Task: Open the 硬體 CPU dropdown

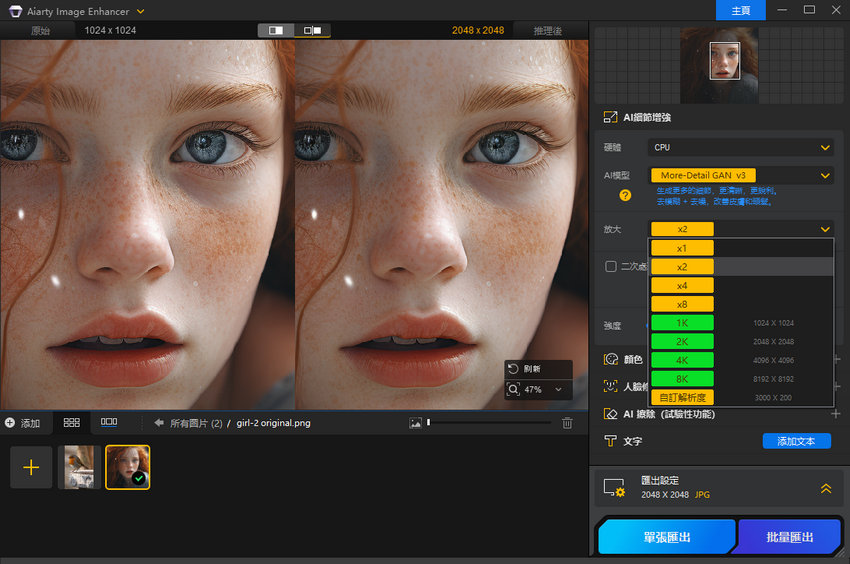Action: tap(740, 148)
